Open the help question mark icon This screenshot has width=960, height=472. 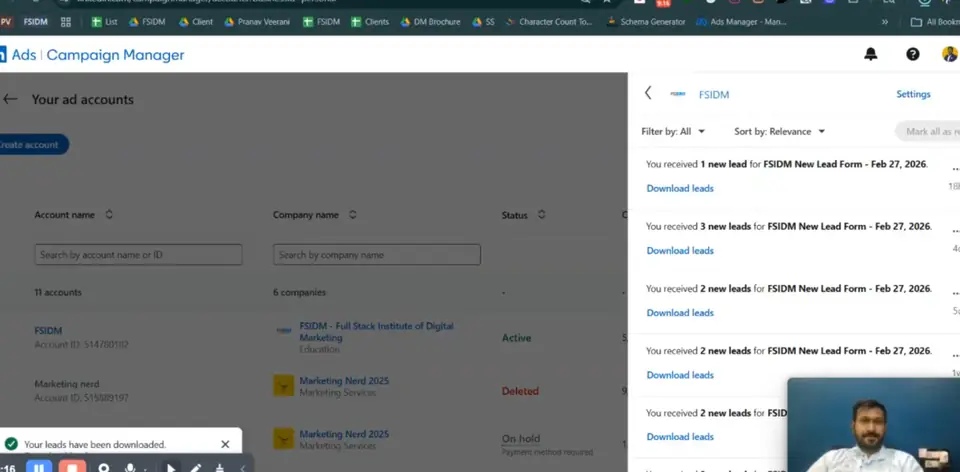click(912, 54)
